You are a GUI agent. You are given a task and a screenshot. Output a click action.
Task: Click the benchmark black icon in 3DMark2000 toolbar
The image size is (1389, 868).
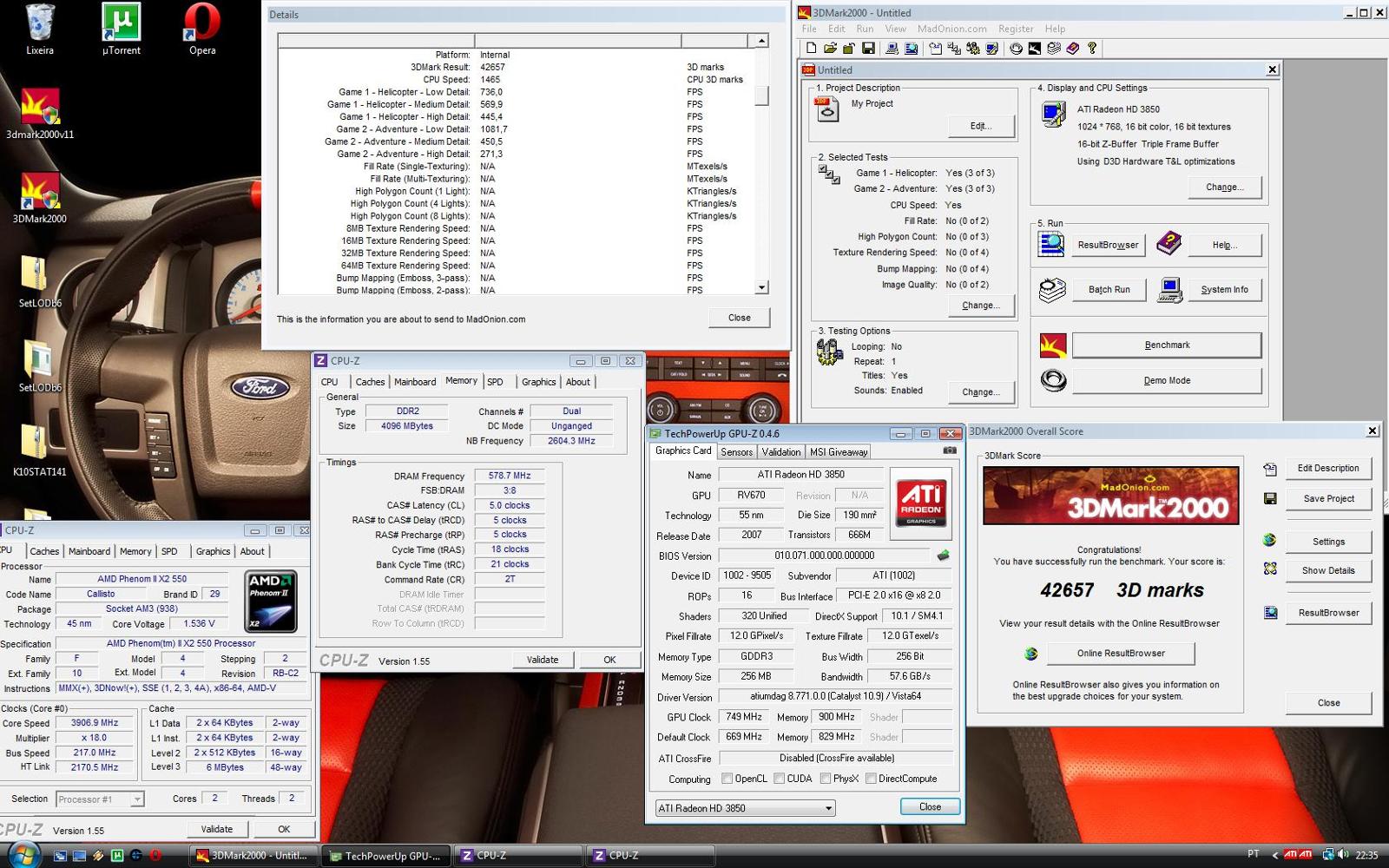click(x=1035, y=49)
